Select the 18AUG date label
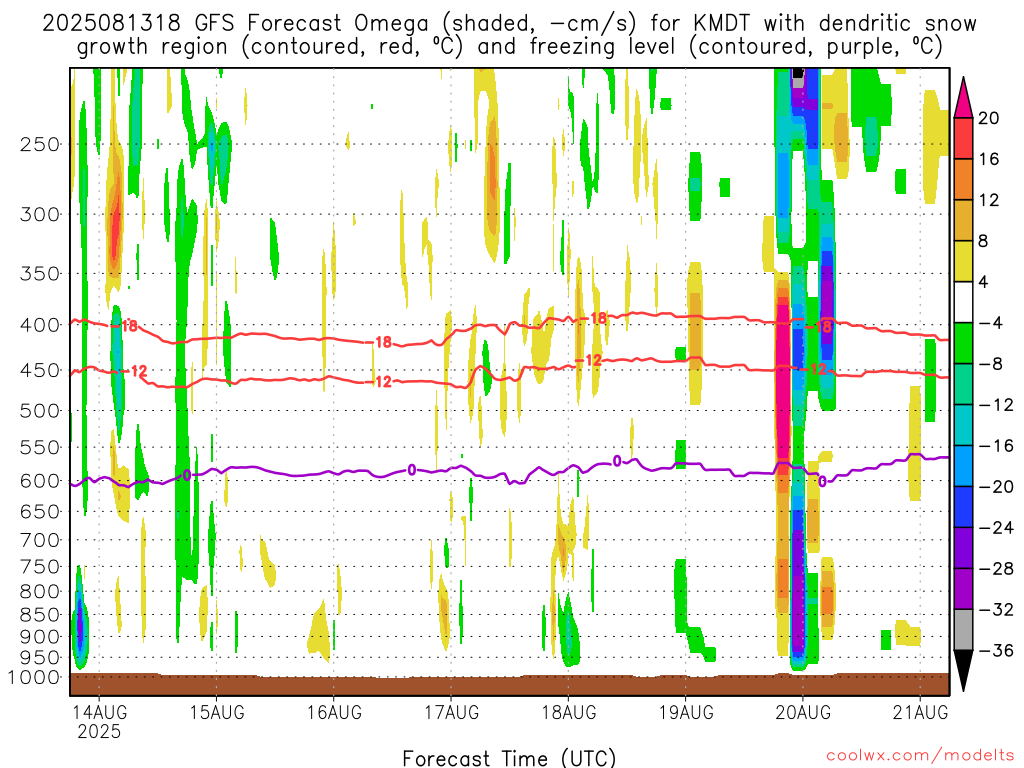The image size is (1024, 768). 569,712
